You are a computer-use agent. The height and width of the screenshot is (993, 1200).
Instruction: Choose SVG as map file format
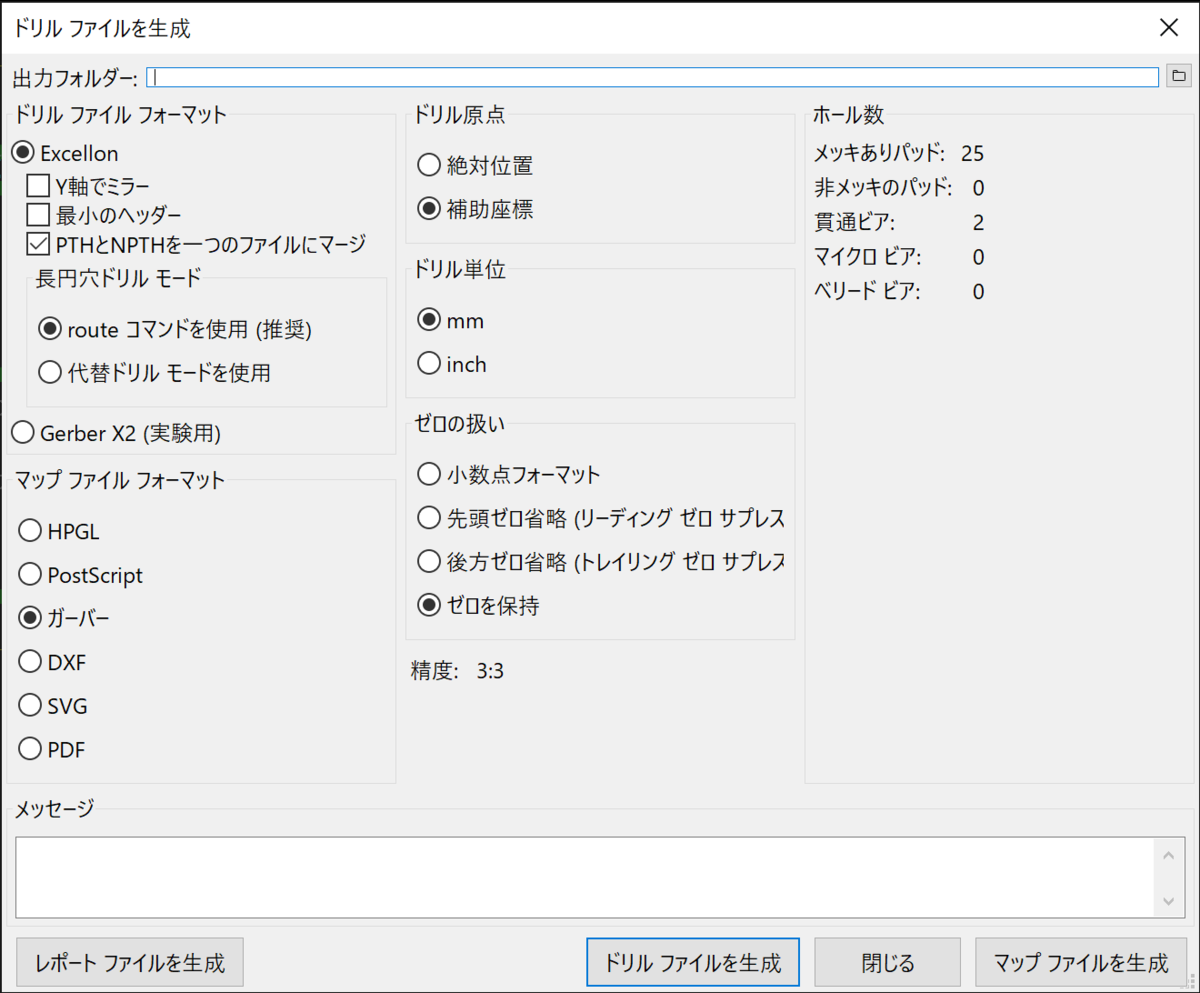[x=30, y=706]
